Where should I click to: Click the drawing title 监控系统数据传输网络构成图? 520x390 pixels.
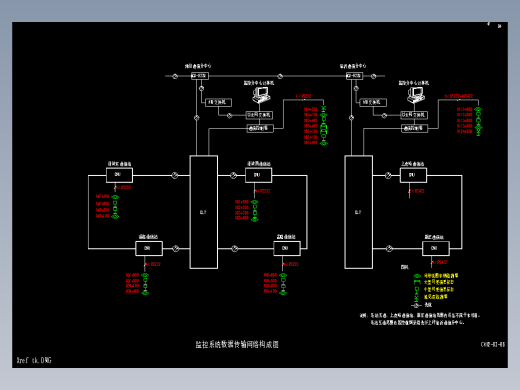(237, 344)
